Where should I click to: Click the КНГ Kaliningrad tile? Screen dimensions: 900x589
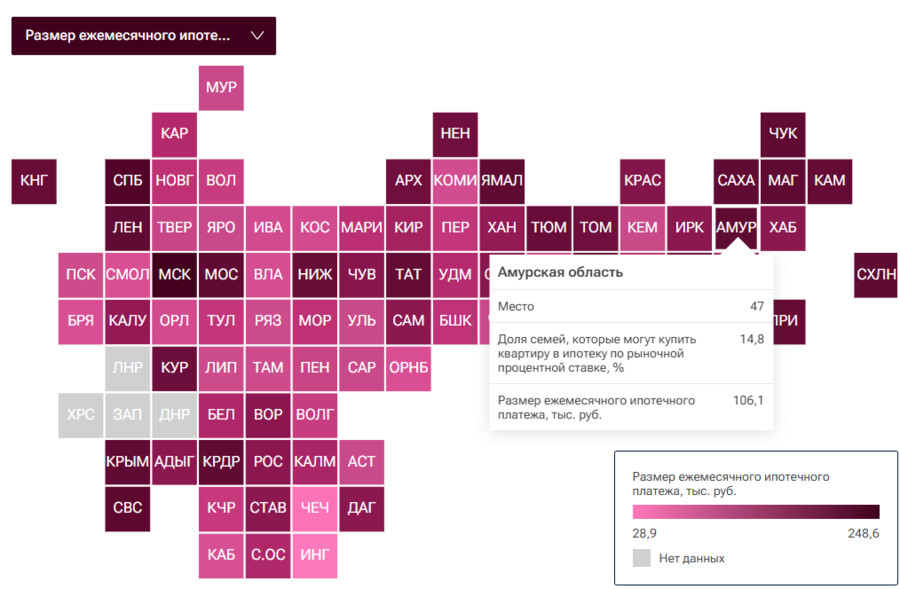click(33, 181)
